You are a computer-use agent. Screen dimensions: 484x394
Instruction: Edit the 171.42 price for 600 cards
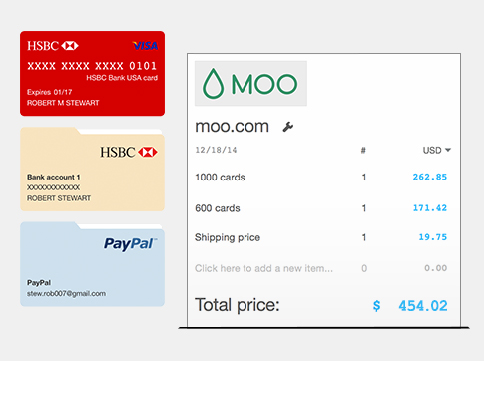(x=430, y=208)
